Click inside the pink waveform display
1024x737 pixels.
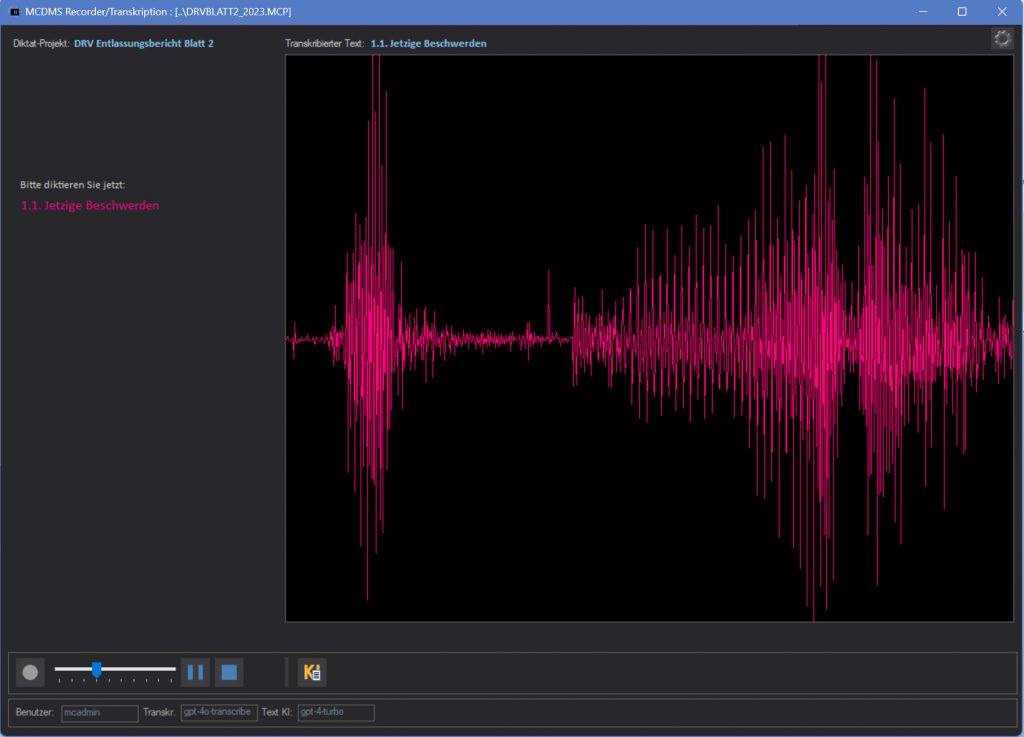point(649,338)
